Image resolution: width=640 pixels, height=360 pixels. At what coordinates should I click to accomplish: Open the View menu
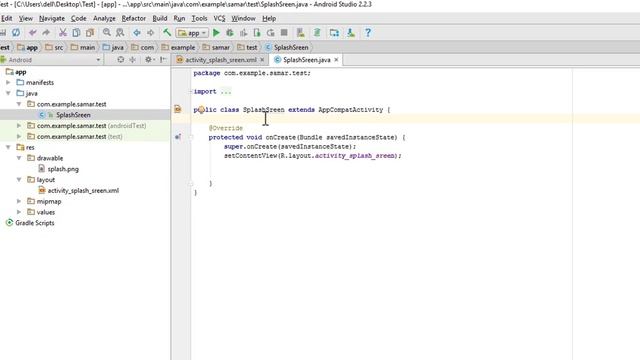(26, 18)
